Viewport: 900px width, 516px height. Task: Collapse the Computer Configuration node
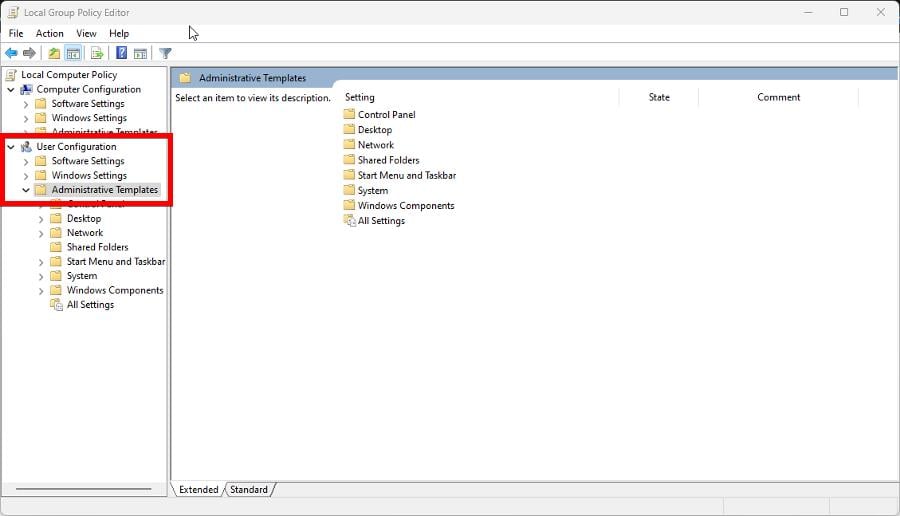(11, 90)
